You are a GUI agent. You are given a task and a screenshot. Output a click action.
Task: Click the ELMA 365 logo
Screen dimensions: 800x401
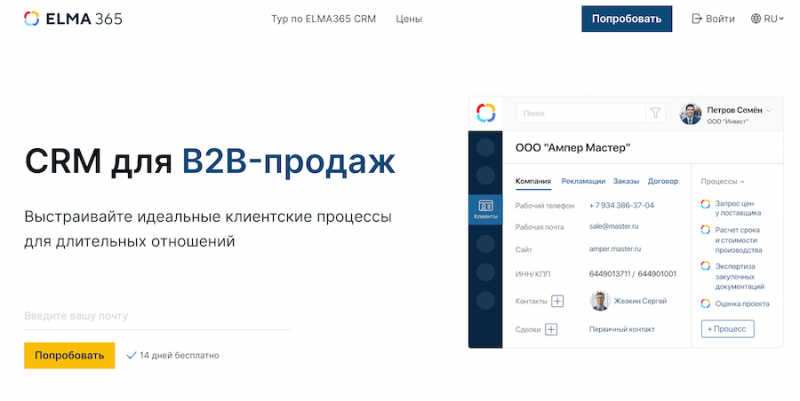pyautogui.click(x=73, y=18)
